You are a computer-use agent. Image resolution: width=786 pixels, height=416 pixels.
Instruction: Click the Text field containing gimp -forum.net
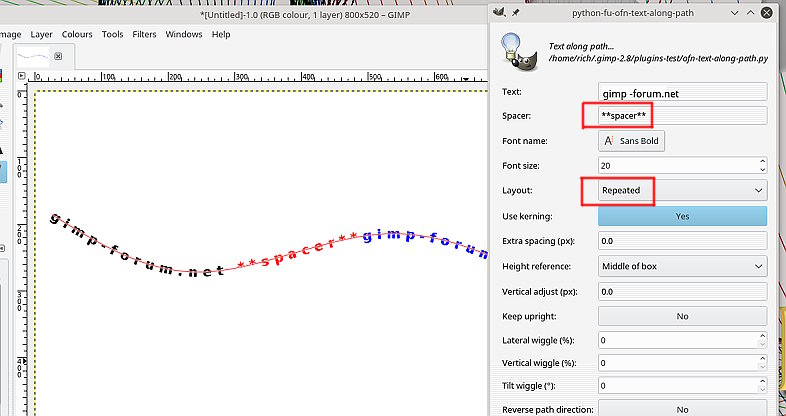tap(682, 93)
